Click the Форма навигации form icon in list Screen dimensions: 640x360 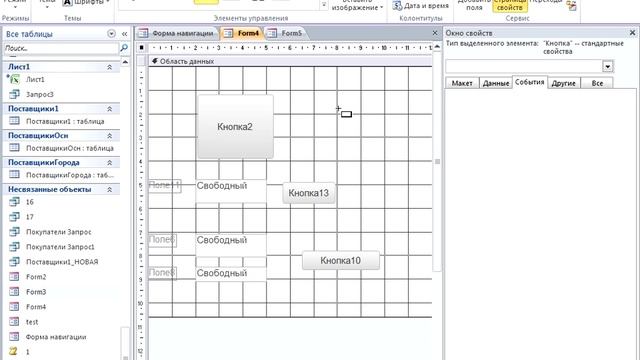pyautogui.click(x=14, y=337)
